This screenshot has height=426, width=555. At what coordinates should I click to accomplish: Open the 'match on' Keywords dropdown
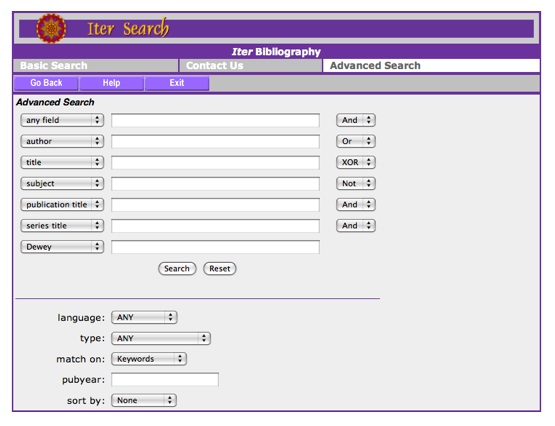point(149,359)
